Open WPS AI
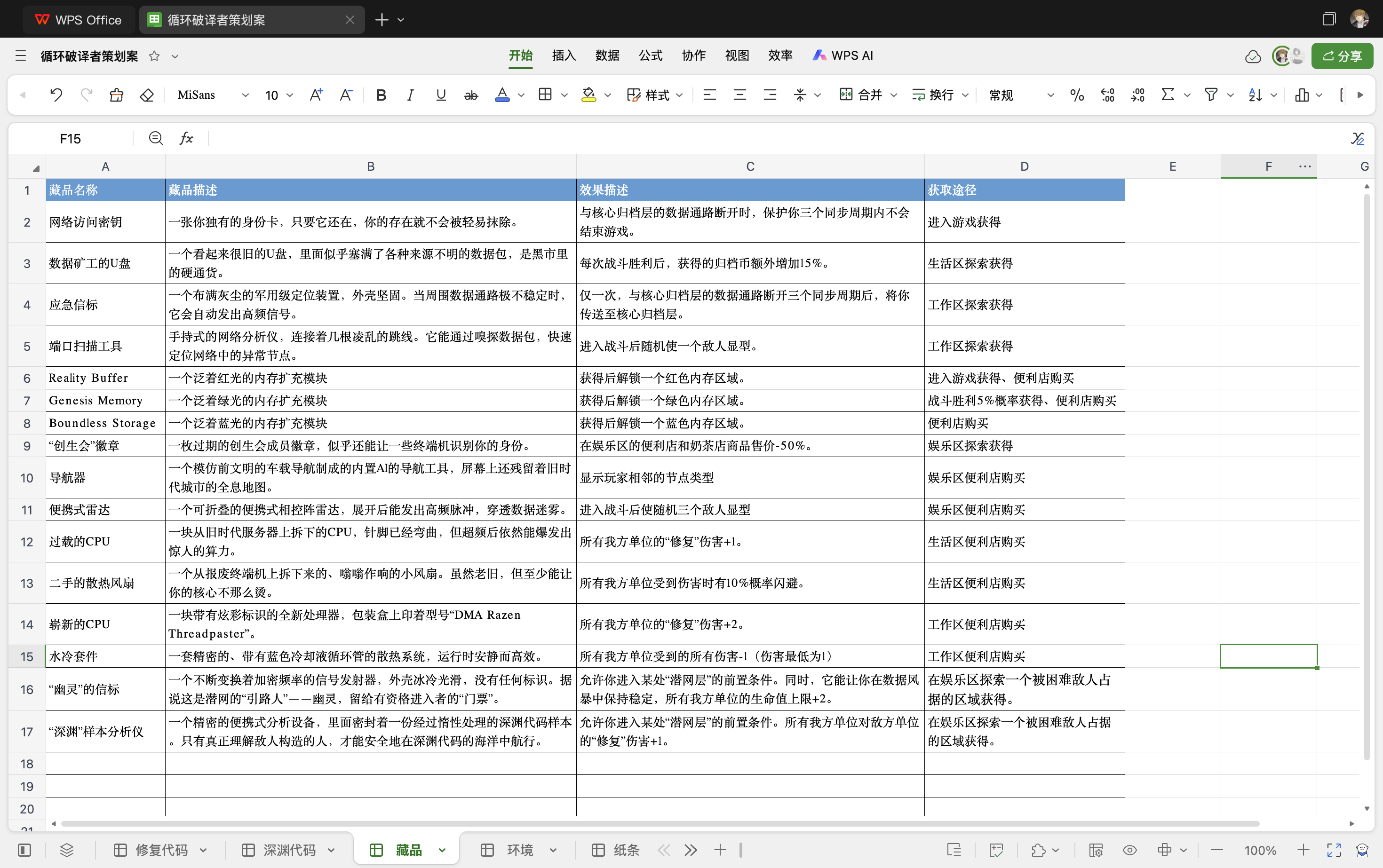The width and height of the screenshot is (1383, 868). [x=843, y=55]
